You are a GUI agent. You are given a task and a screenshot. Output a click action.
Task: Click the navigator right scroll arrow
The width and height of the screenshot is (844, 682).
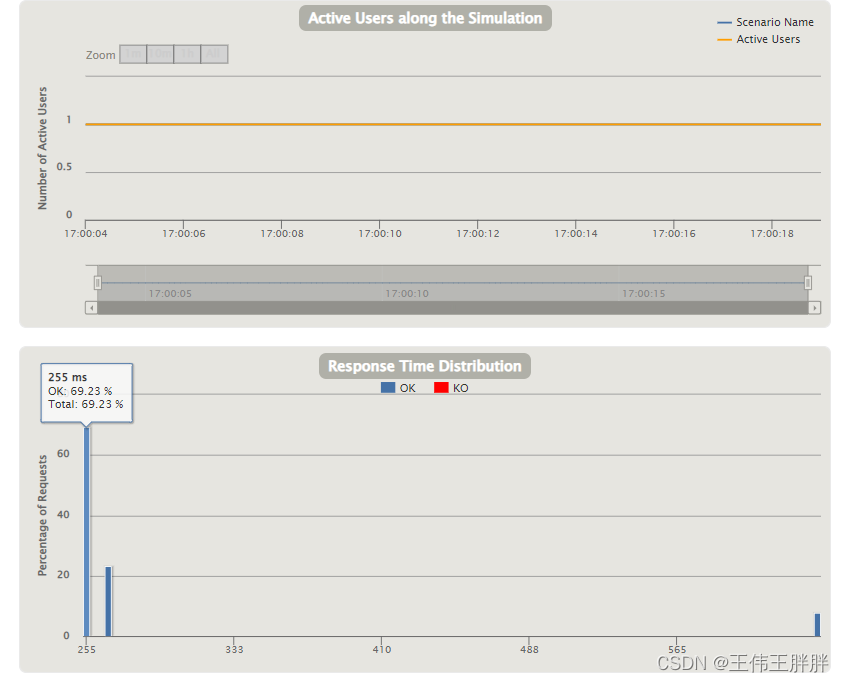click(814, 308)
